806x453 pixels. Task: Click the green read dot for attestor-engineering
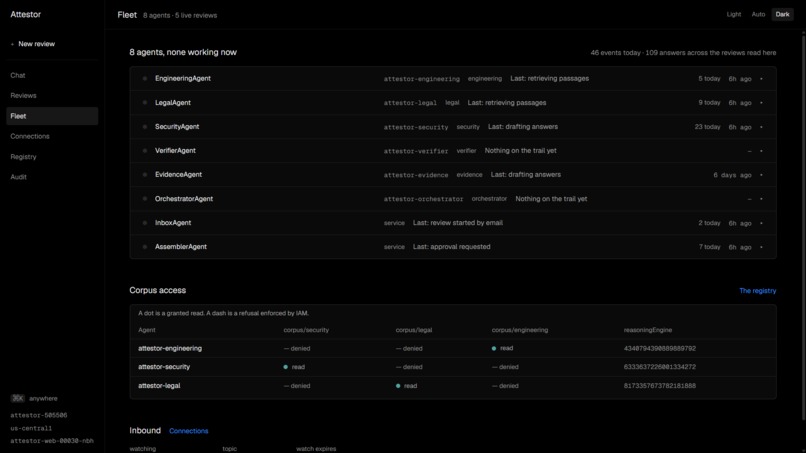tap(494, 349)
